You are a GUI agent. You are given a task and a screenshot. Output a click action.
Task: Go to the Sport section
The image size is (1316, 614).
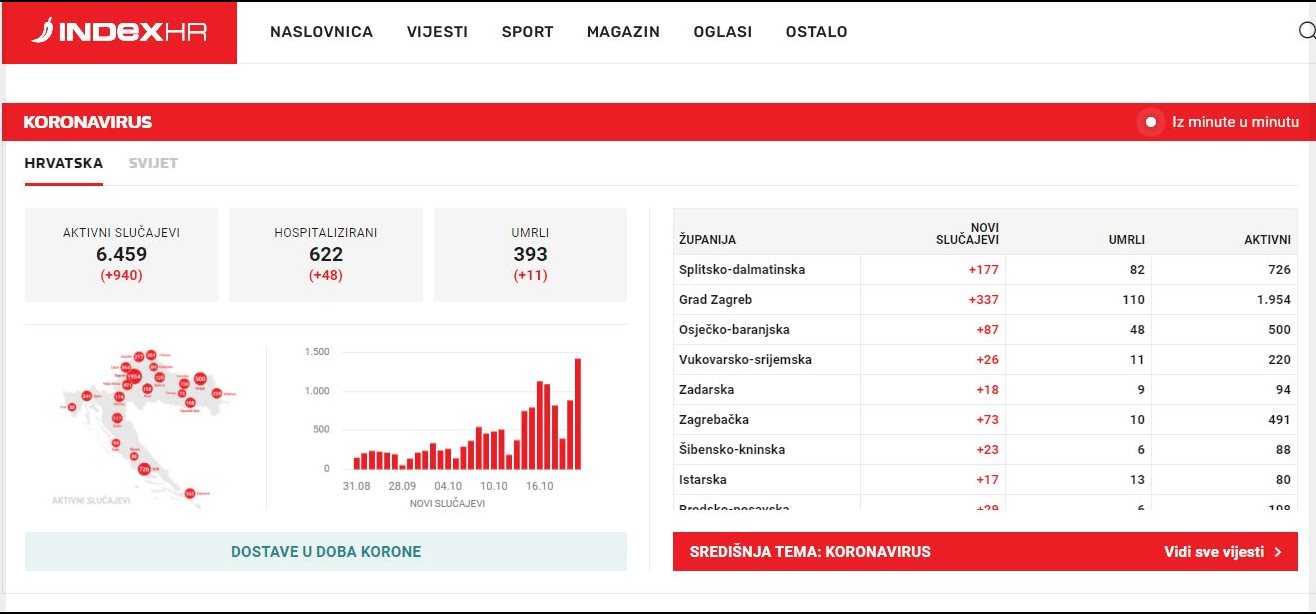(x=527, y=32)
